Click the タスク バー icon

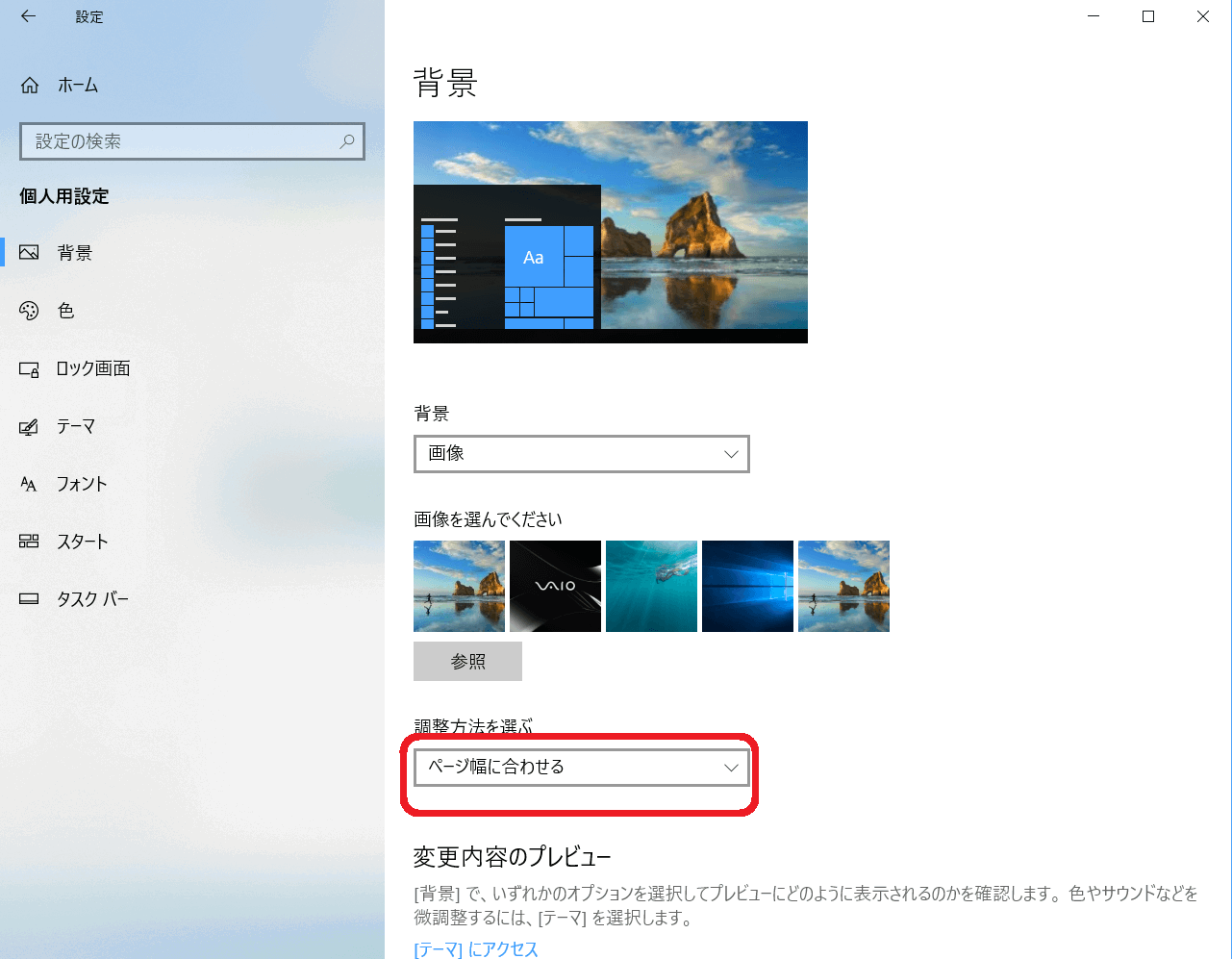(29, 599)
